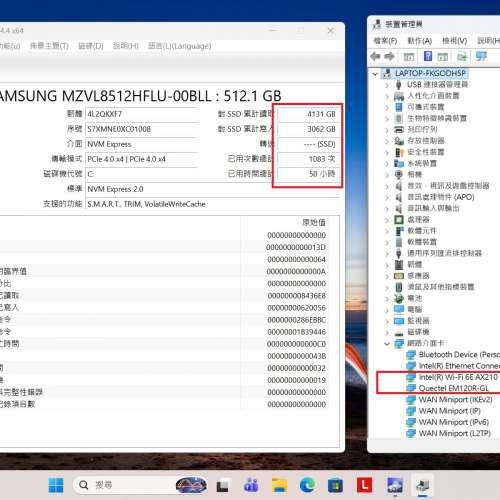The width and height of the screenshot is (500, 500).
Task: Click the Forward arrow in Device Manager toolbar
Action: coord(390,56)
